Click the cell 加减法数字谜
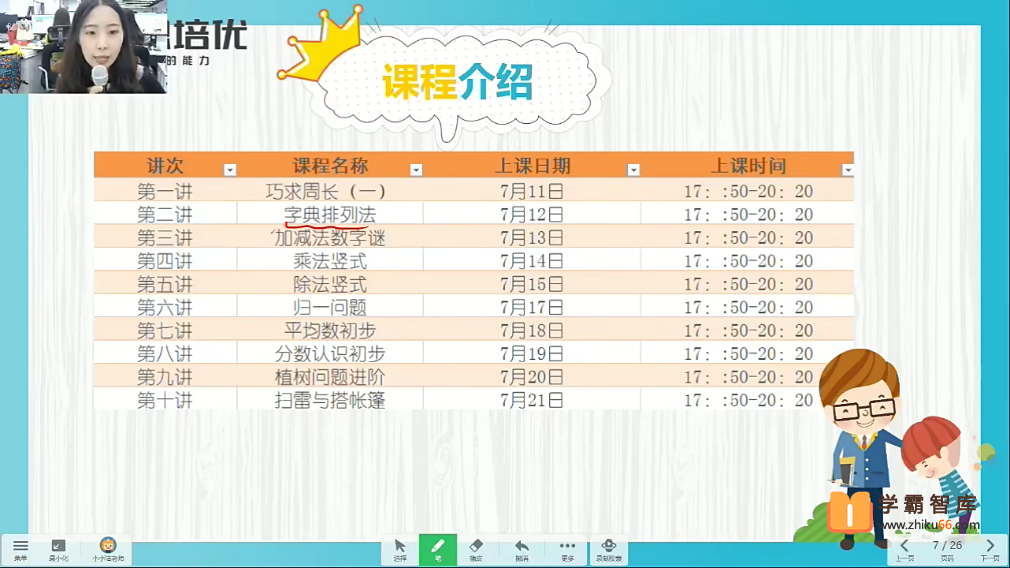The width and height of the screenshot is (1010, 568). click(x=330, y=238)
